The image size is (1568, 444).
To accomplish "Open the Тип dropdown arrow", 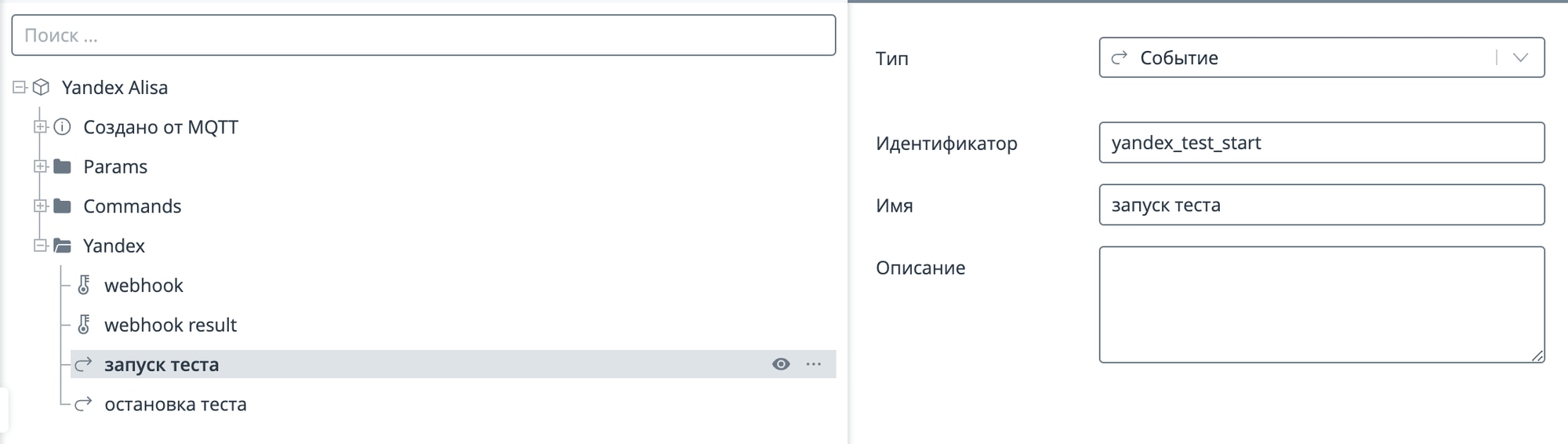I will click(x=1520, y=57).
